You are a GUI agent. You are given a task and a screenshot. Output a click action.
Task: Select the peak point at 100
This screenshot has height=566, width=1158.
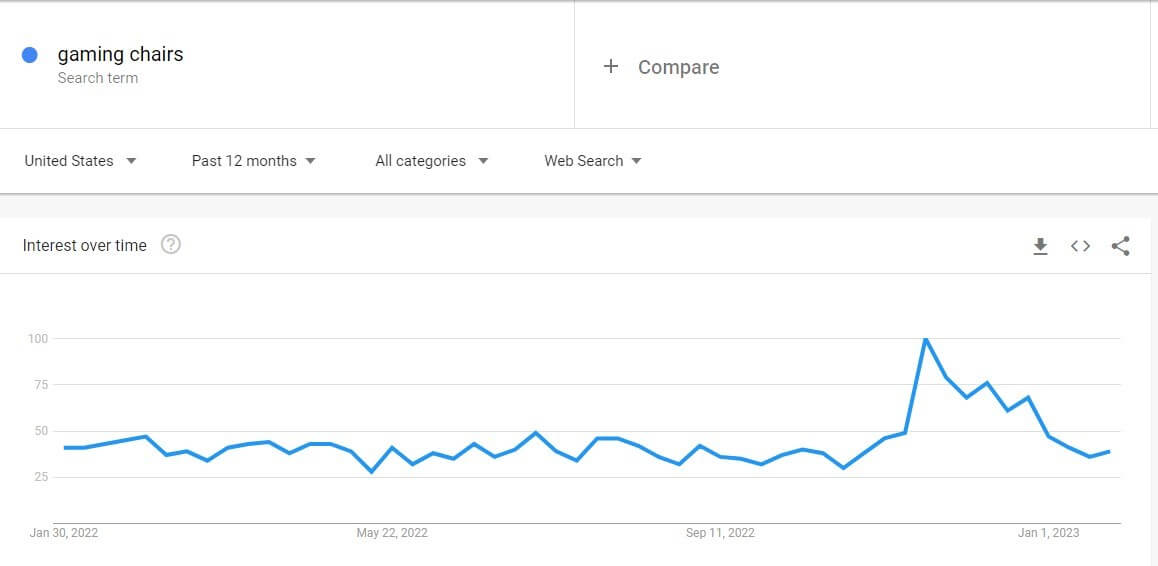(925, 339)
